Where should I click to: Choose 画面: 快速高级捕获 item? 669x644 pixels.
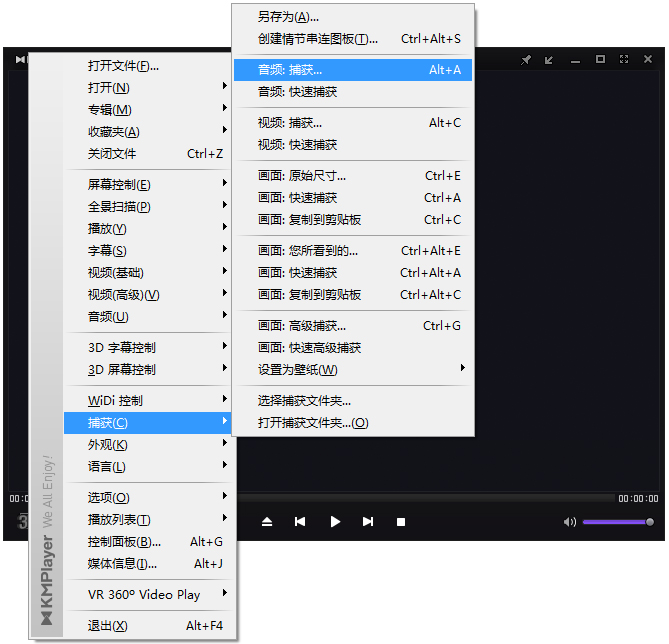coord(353,347)
